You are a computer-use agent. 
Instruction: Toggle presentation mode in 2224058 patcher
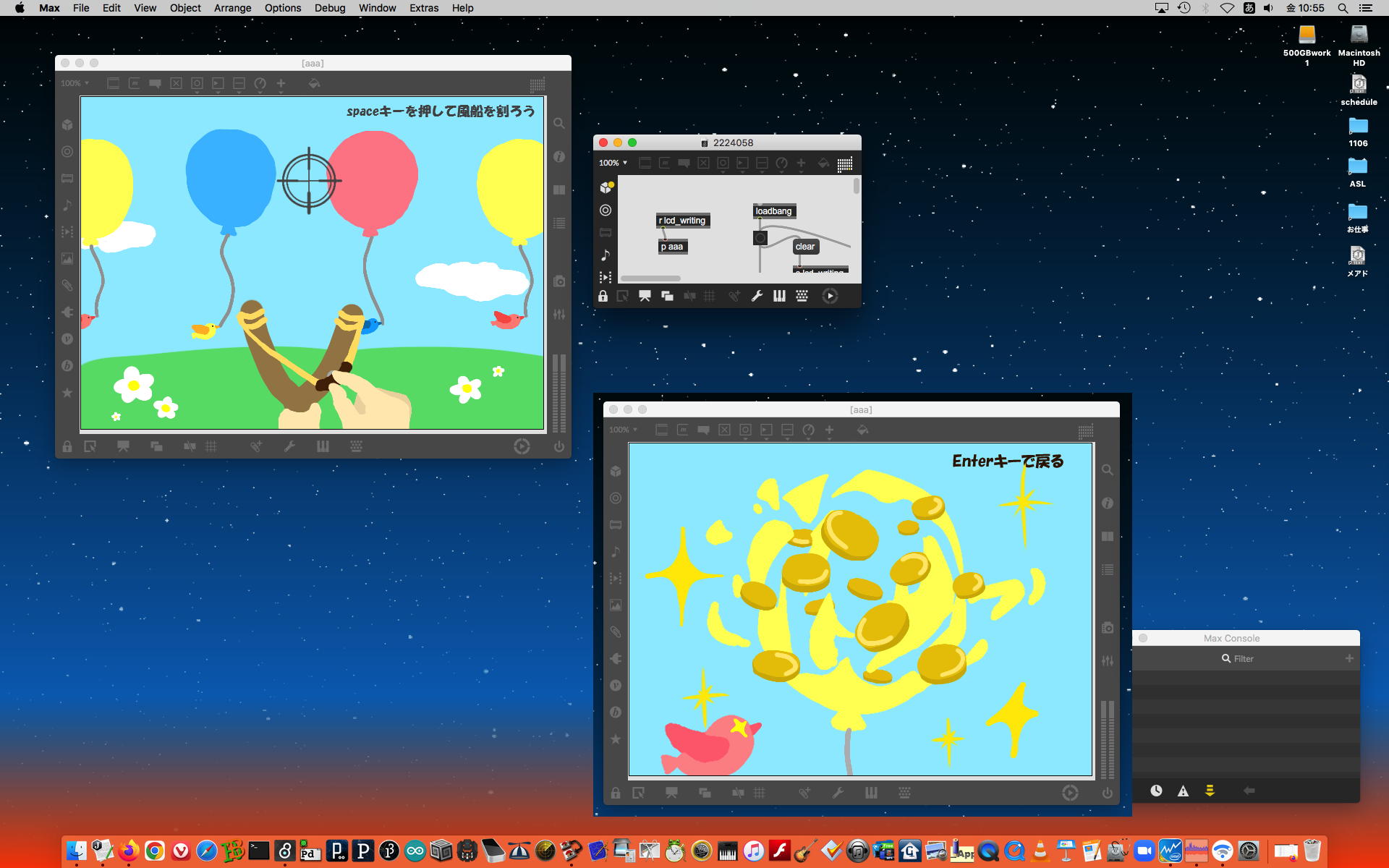click(x=645, y=296)
